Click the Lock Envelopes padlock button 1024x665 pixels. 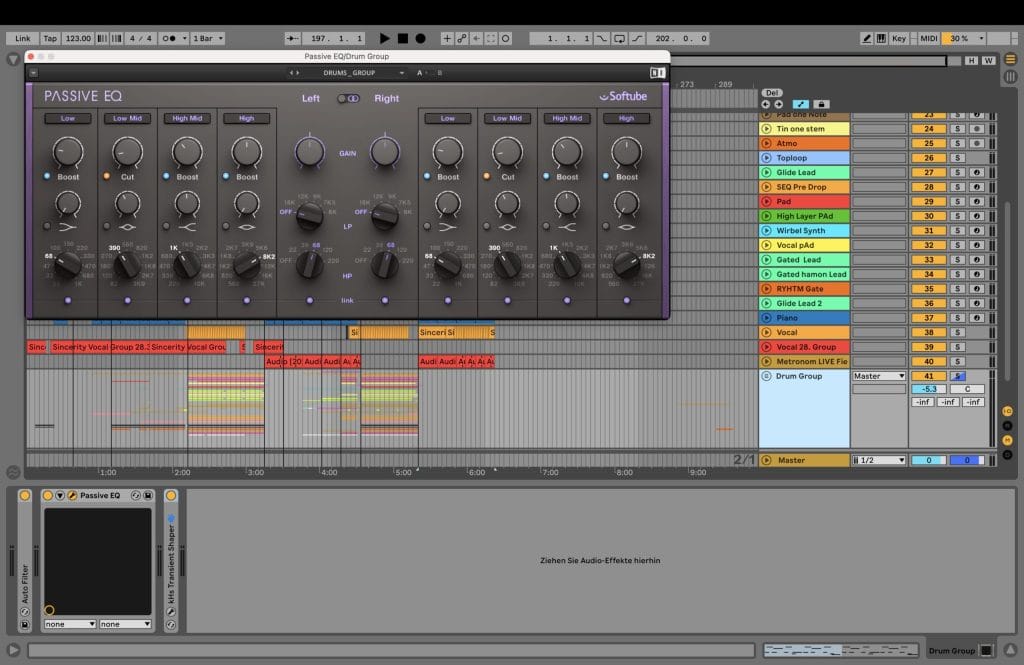pyautogui.click(x=822, y=104)
